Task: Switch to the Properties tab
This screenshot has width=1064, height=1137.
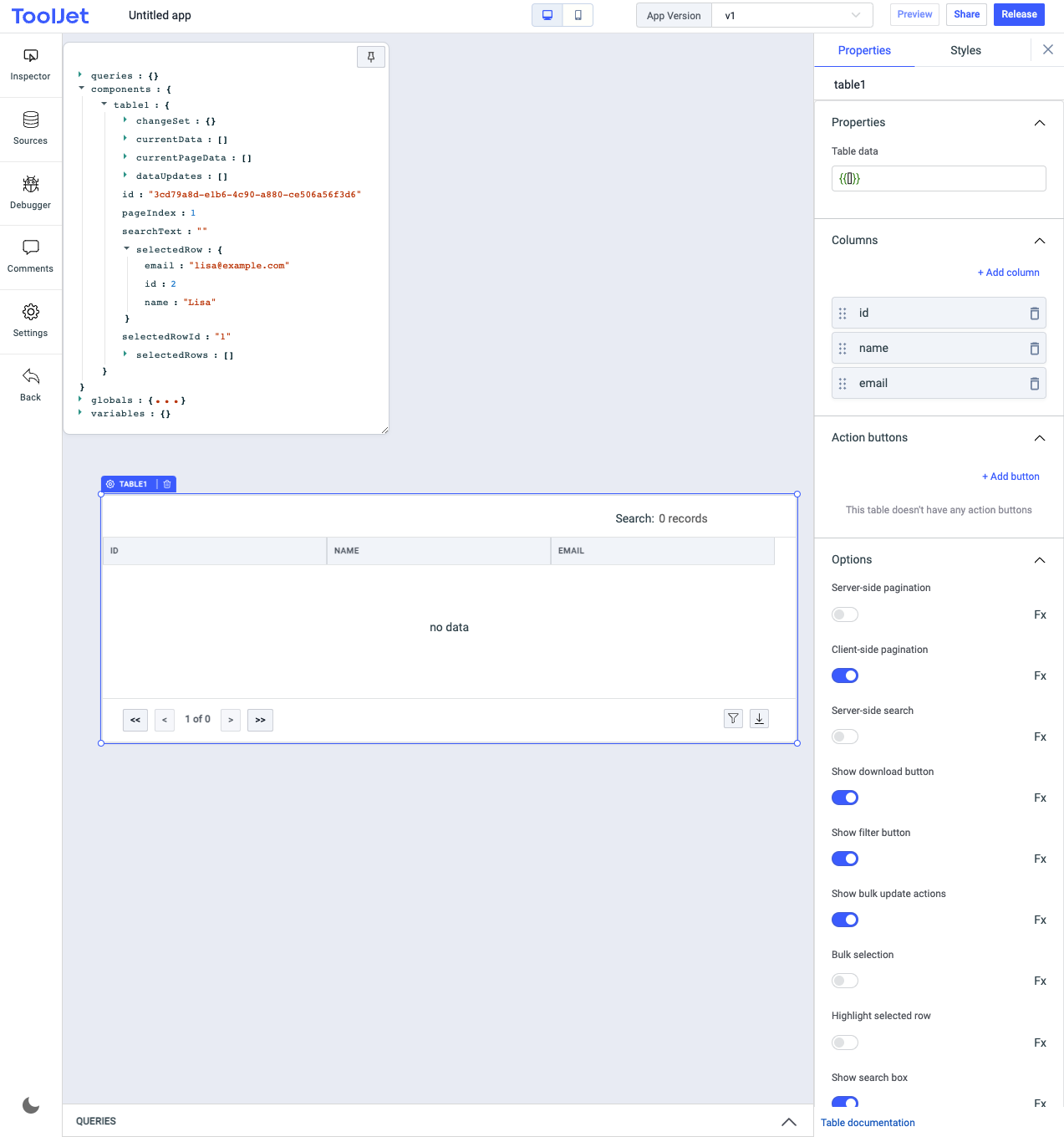Action: point(864,50)
